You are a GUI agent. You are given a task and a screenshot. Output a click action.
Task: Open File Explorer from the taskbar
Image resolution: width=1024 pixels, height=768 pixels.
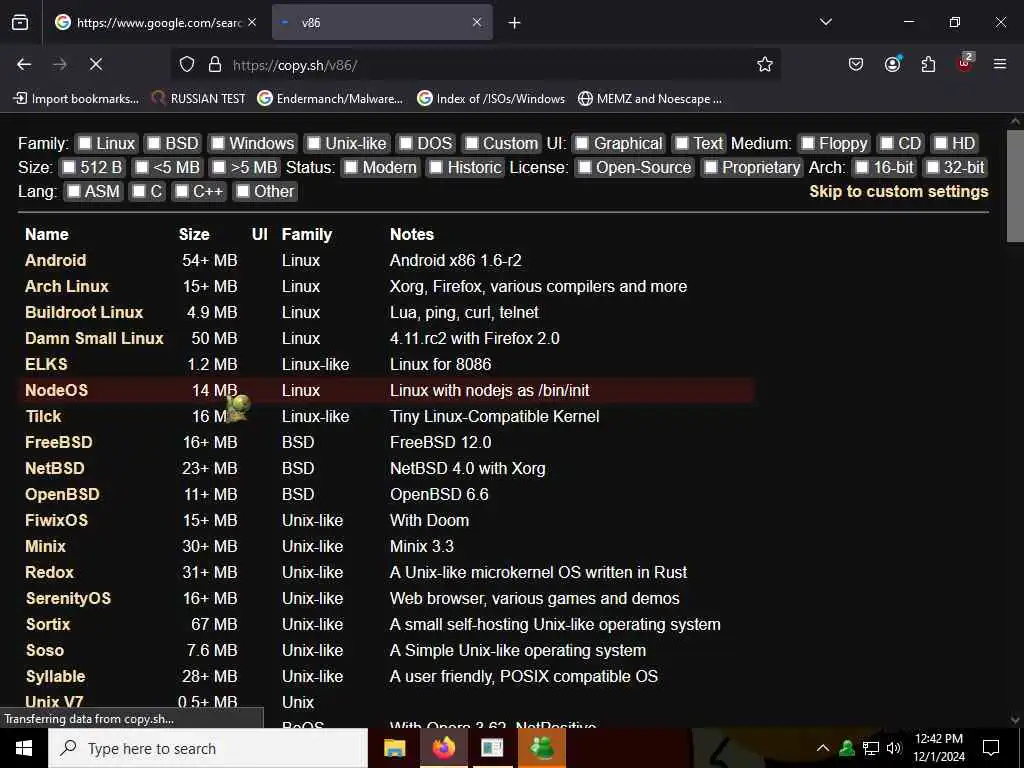point(394,748)
